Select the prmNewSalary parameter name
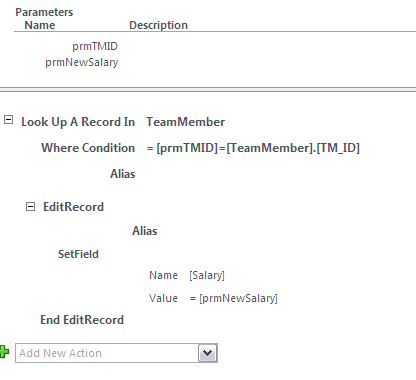The width and height of the screenshot is (416, 380). (82, 62)
